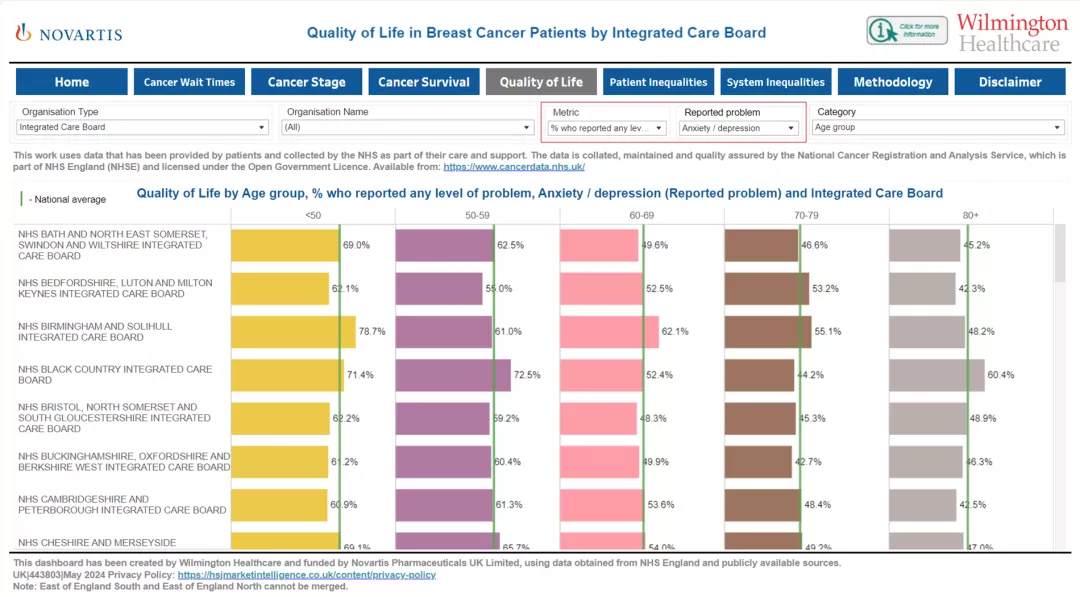The width and height of the screenshot is (1080, 597).
Task: Click the 69.0% bar for NHS Bath ICB
Action: 285,244
